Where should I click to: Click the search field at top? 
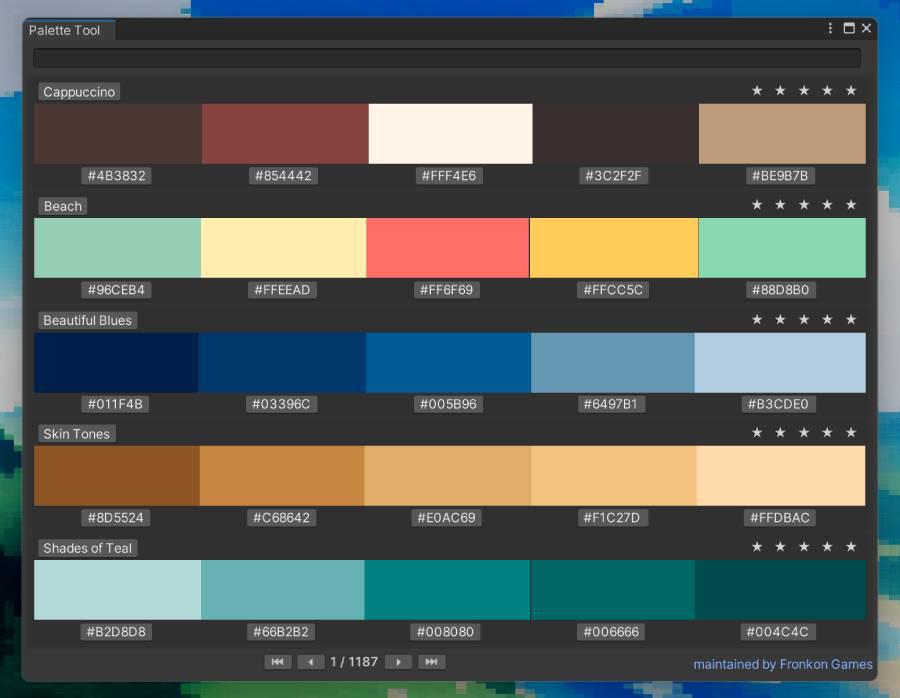[447, 58]
